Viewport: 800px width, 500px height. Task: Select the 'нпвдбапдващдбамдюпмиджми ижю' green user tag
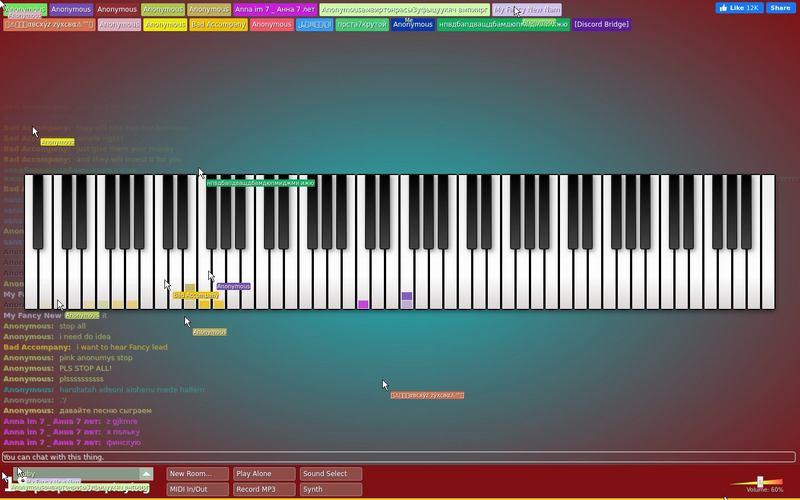point(504,24)
